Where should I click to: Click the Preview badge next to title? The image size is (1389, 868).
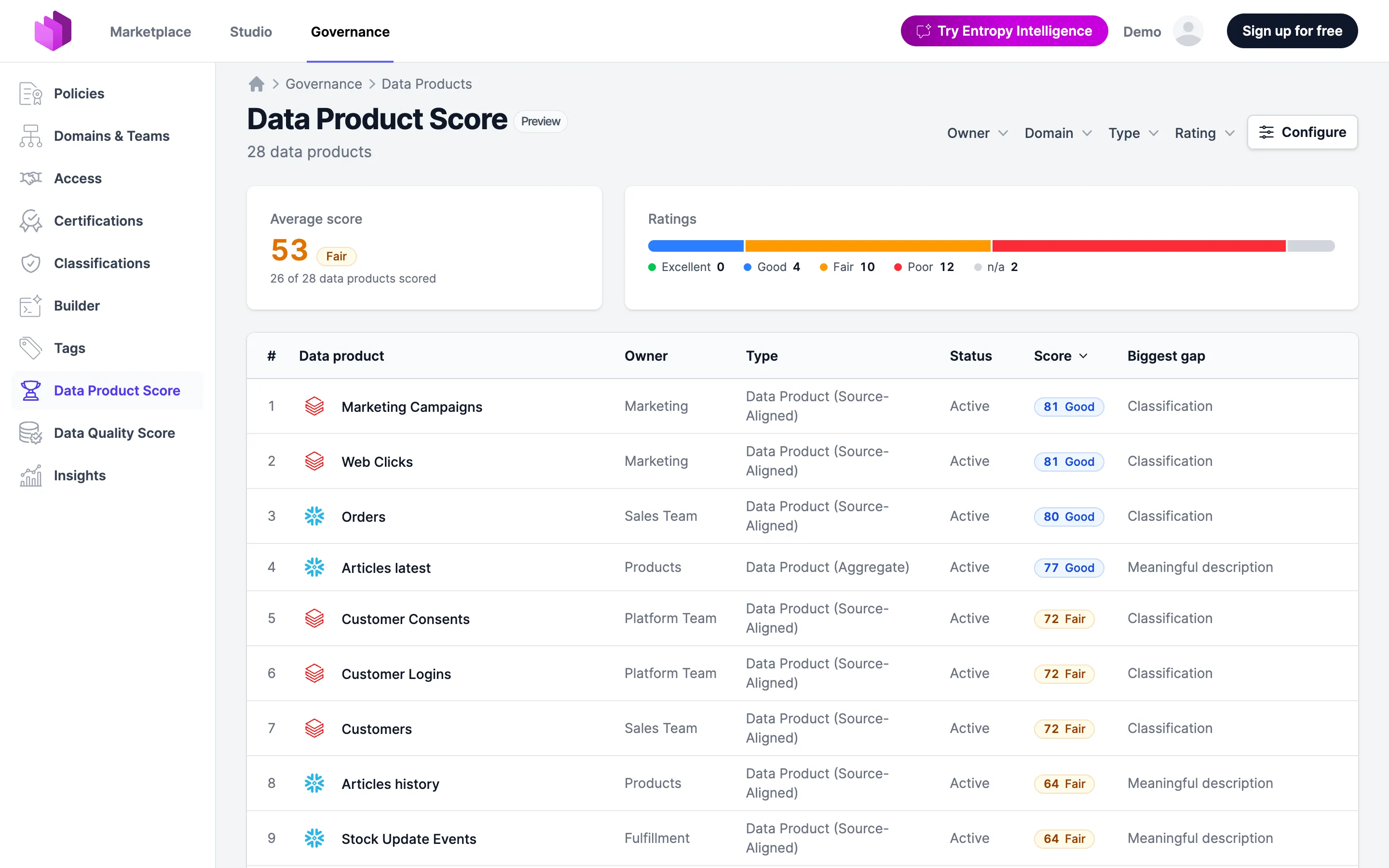tap(540, 122)
